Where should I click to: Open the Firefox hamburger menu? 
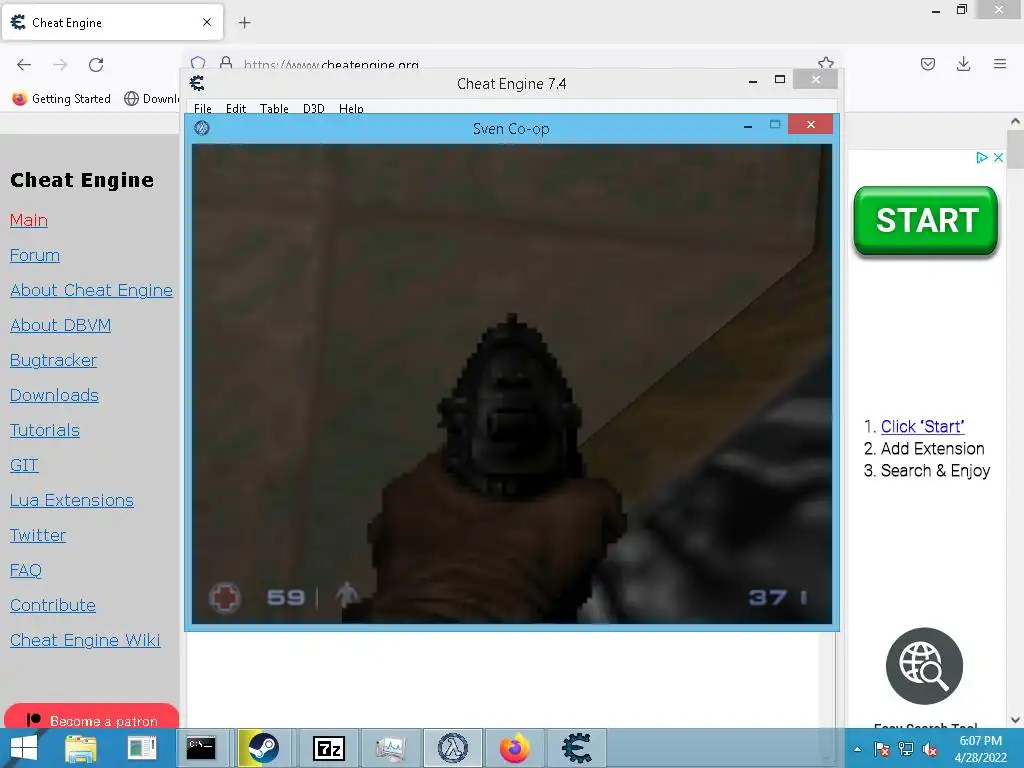coord(1000,64)
